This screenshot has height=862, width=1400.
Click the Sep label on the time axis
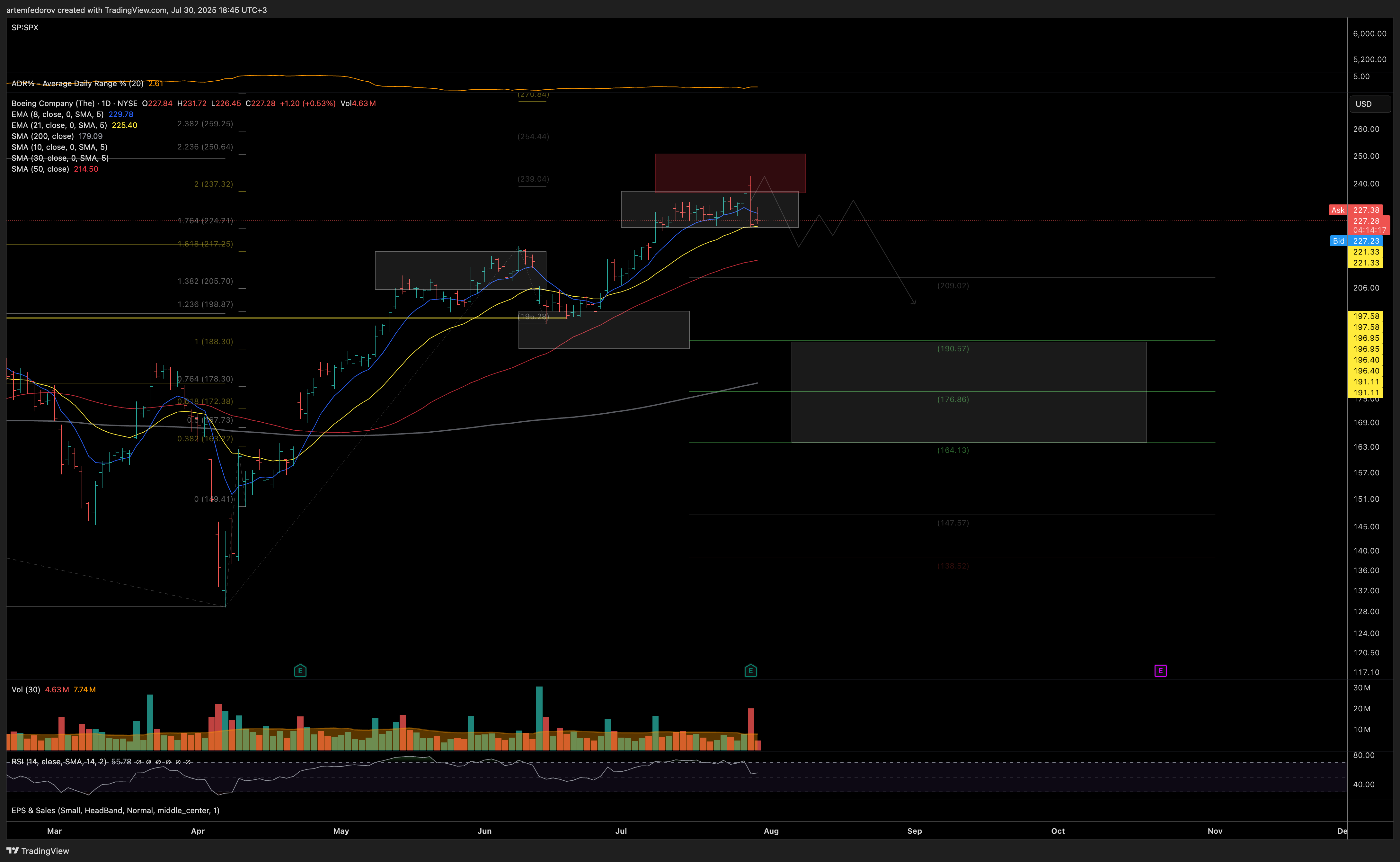[915, 831]
